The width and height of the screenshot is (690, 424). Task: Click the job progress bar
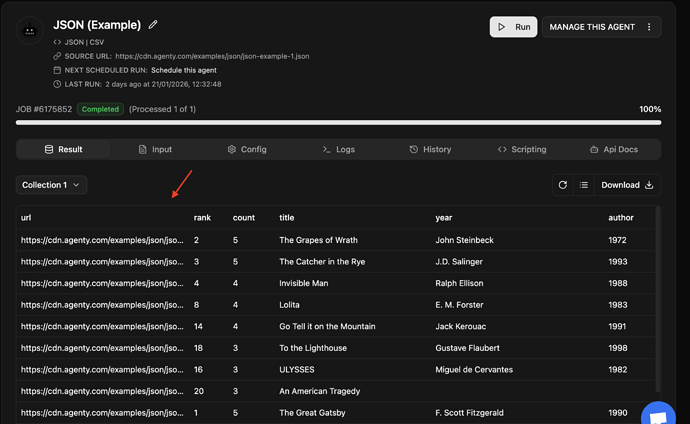point(338,122)
